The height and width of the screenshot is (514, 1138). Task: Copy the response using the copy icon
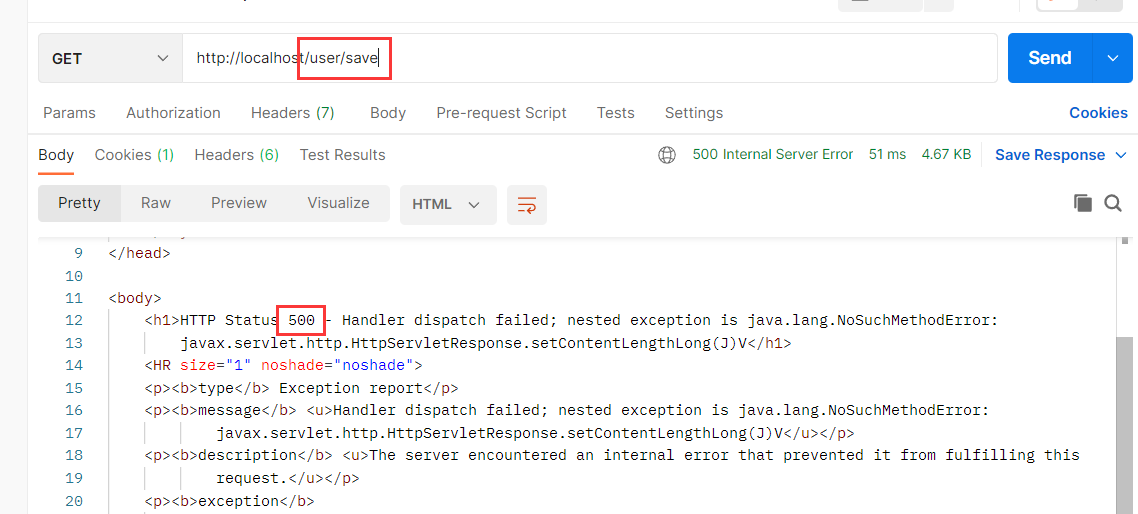tap(1082, 203)
